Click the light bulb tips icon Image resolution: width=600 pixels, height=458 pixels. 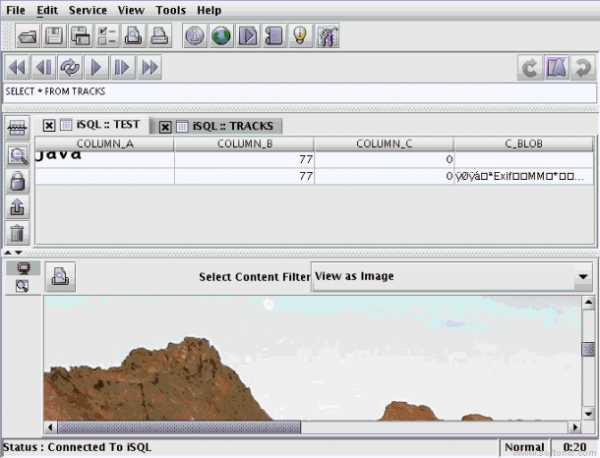pyautogui.click(x=299, y=37)
